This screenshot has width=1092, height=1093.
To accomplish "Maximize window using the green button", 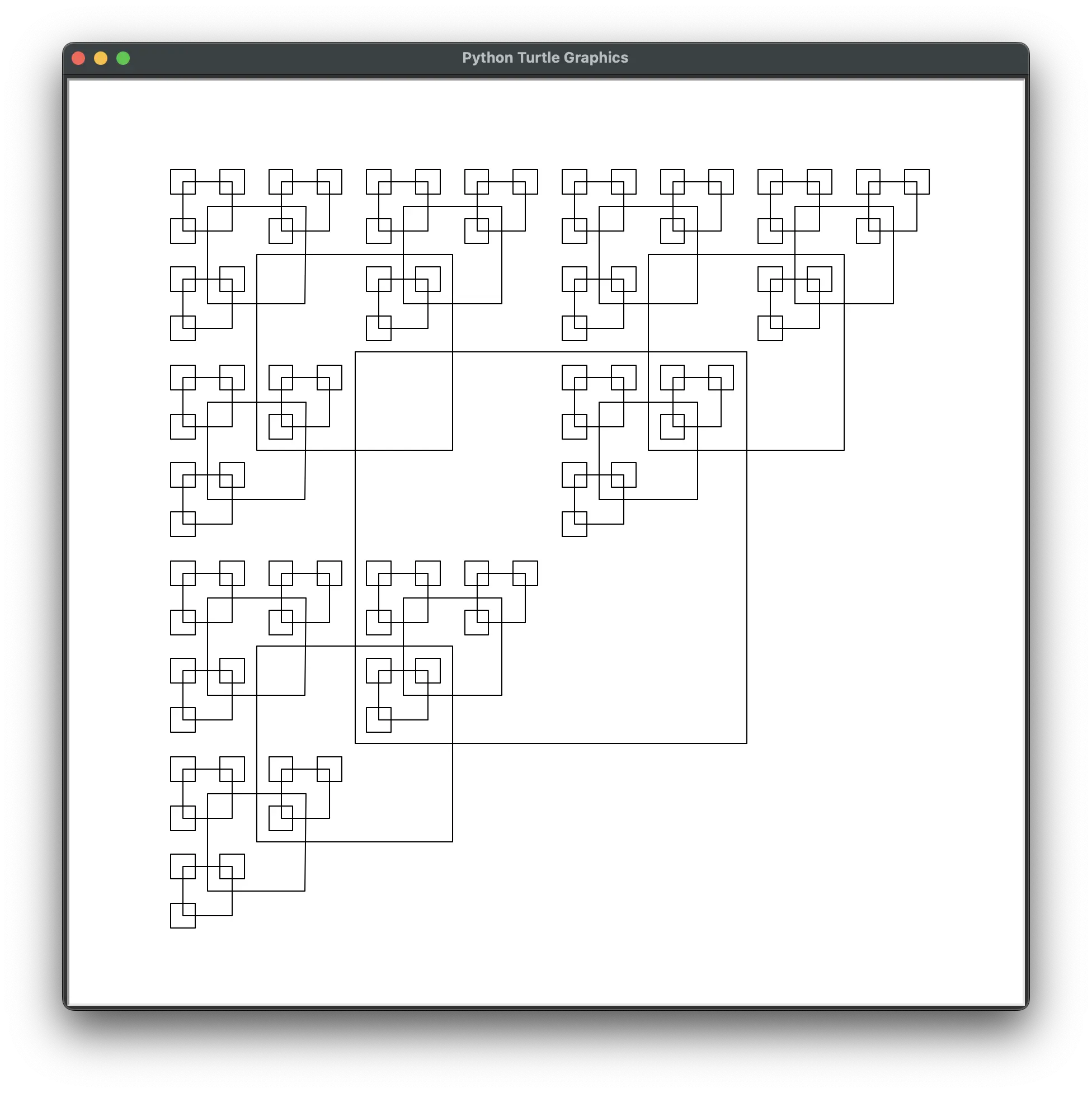I will [123, 58].
